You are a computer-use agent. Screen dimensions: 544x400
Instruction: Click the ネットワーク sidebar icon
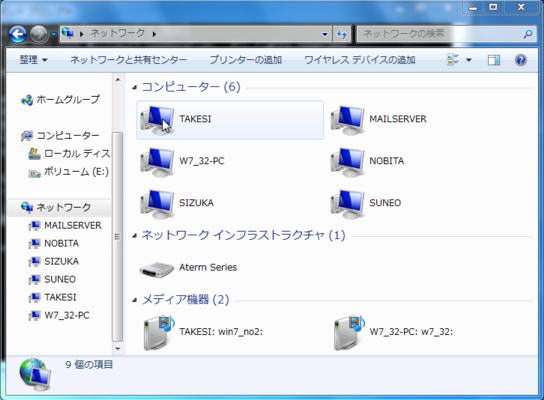coord(27,207)
